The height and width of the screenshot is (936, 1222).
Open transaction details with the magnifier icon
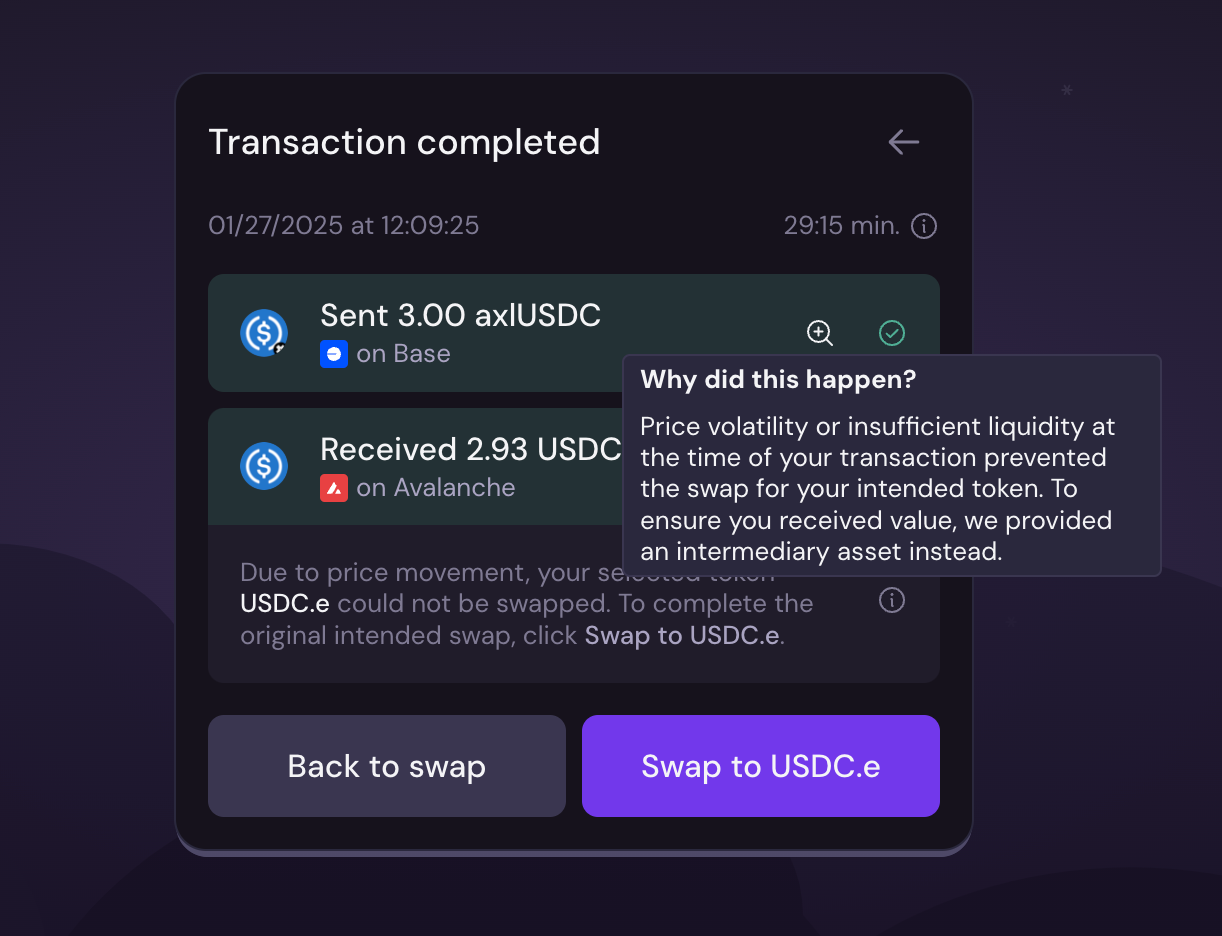(820, 333)
